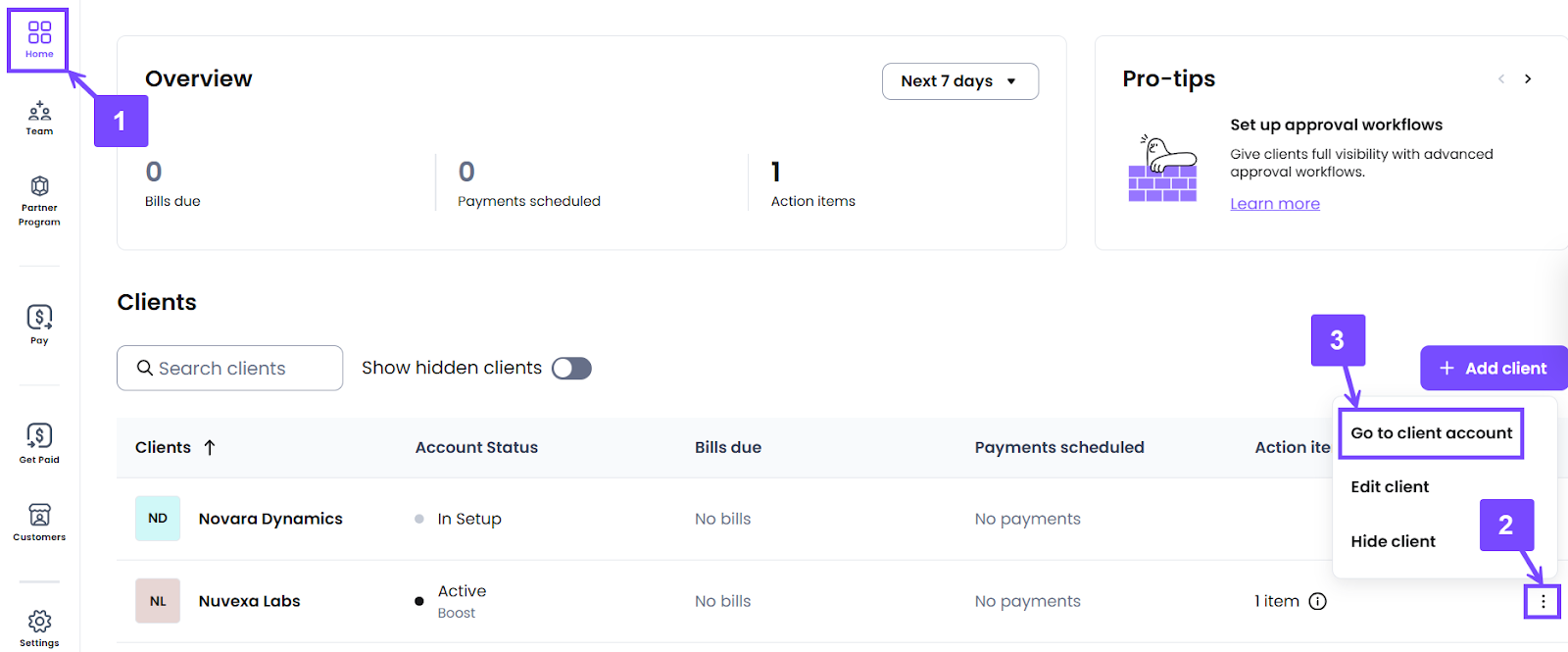Toggle Show hidden clients switch
Screen dimensions: 1568x652
571,368
